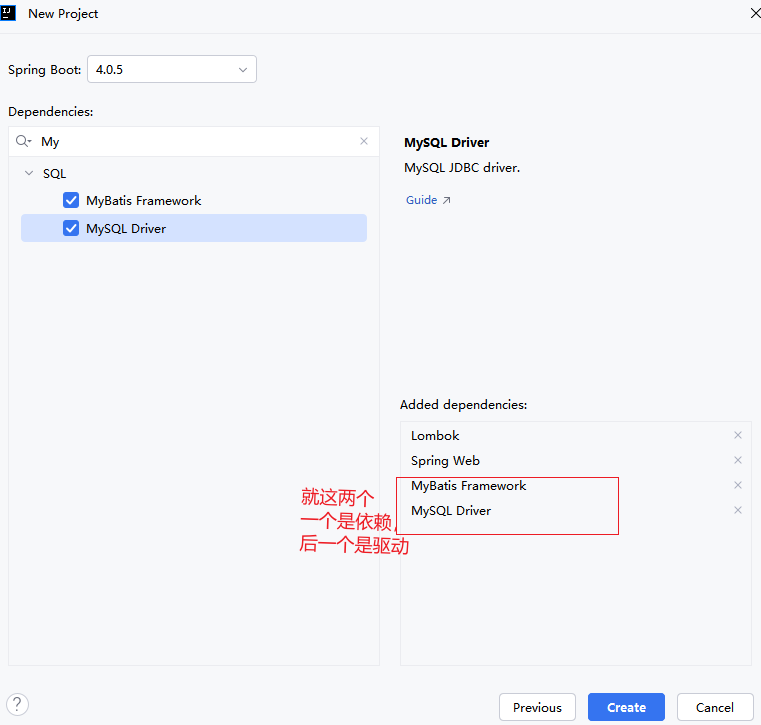Open search options via magnifier icon

pyautogui.click(x=23, y=141)
